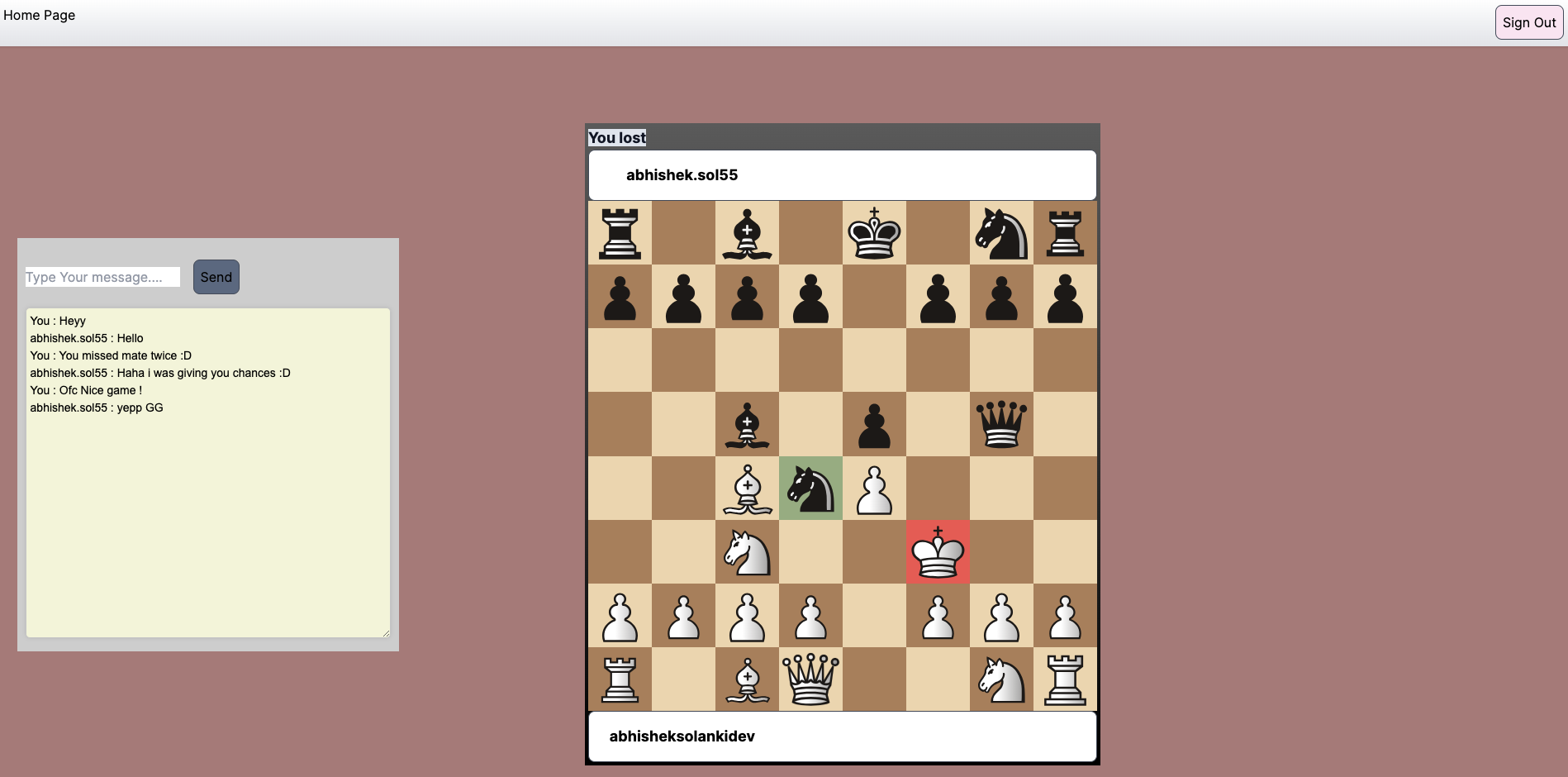Select the black bishop on c8
The width and height of the screenshot is (1568, 777).
tap(747, 233)
